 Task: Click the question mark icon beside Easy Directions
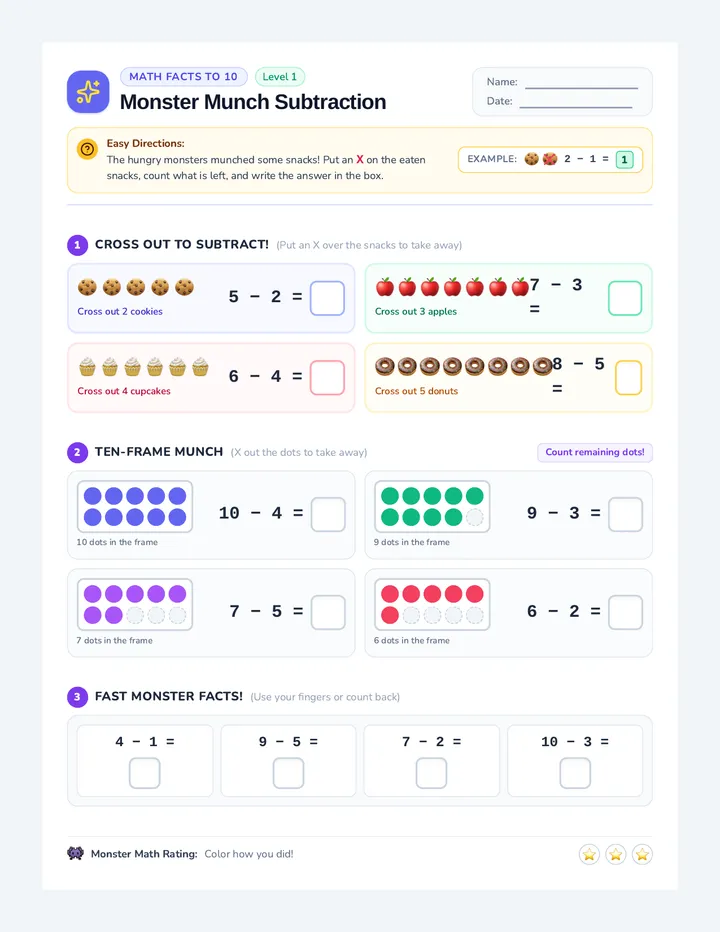point(87,149)
